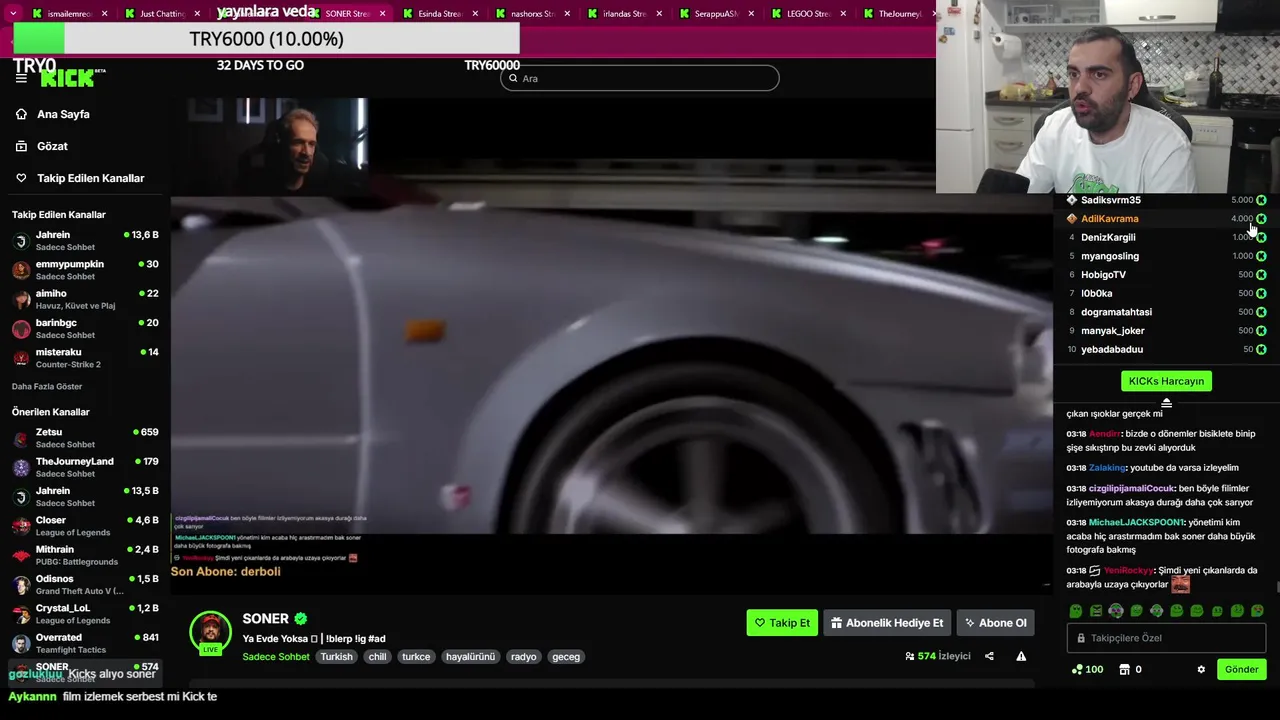Click chat username cizgilipijamaliCocuk
This screenshot has width=1280, height=720.
pyautogui.click(x=1133, y=489)
